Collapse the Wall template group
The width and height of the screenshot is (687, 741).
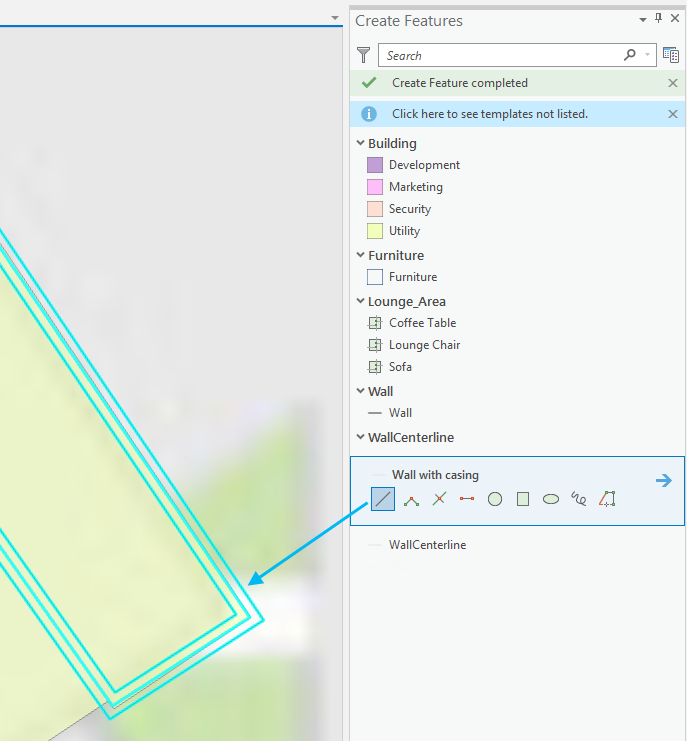[361, 390]
